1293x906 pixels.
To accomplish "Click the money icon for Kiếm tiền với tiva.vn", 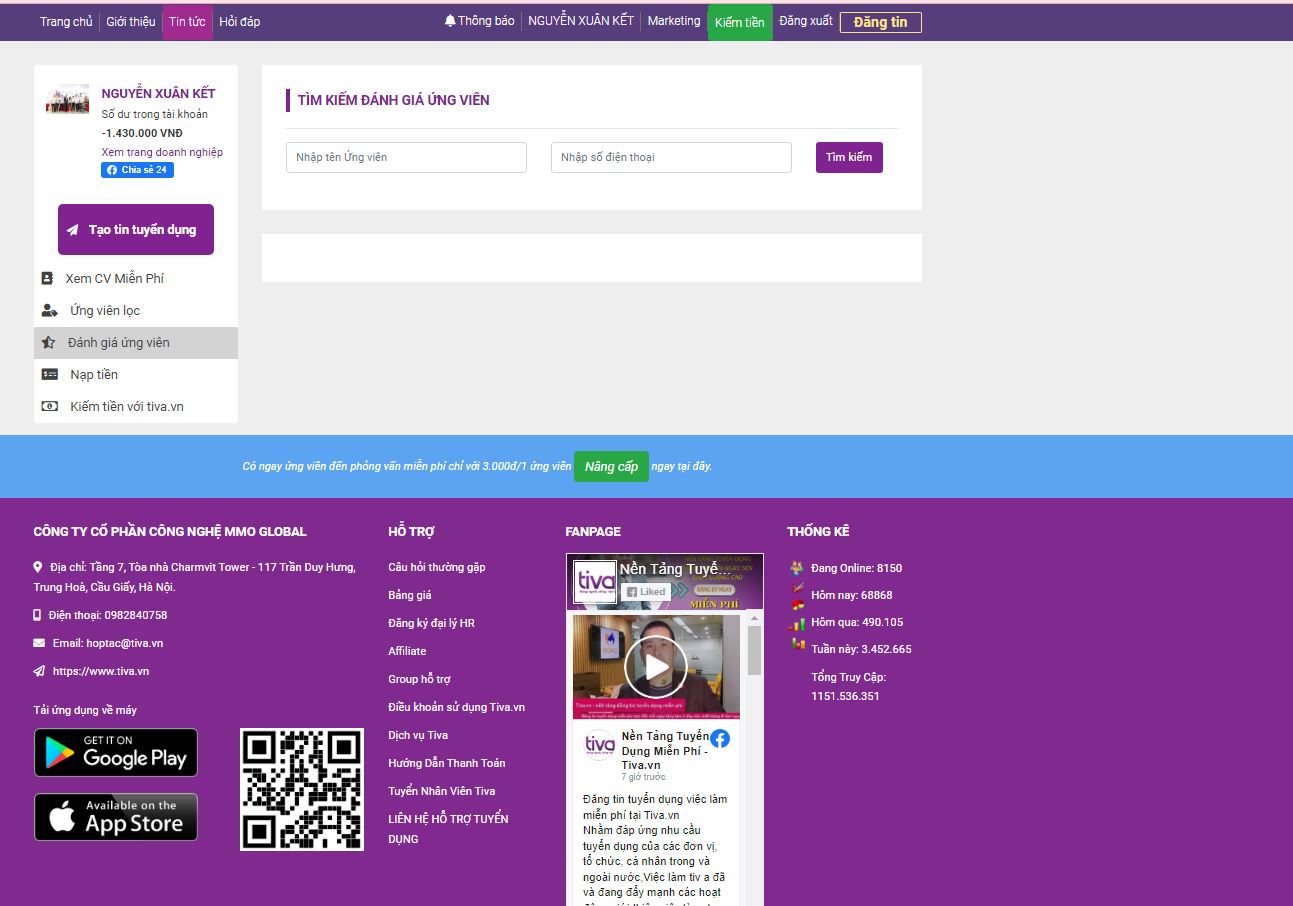I will tap(49, 407).
